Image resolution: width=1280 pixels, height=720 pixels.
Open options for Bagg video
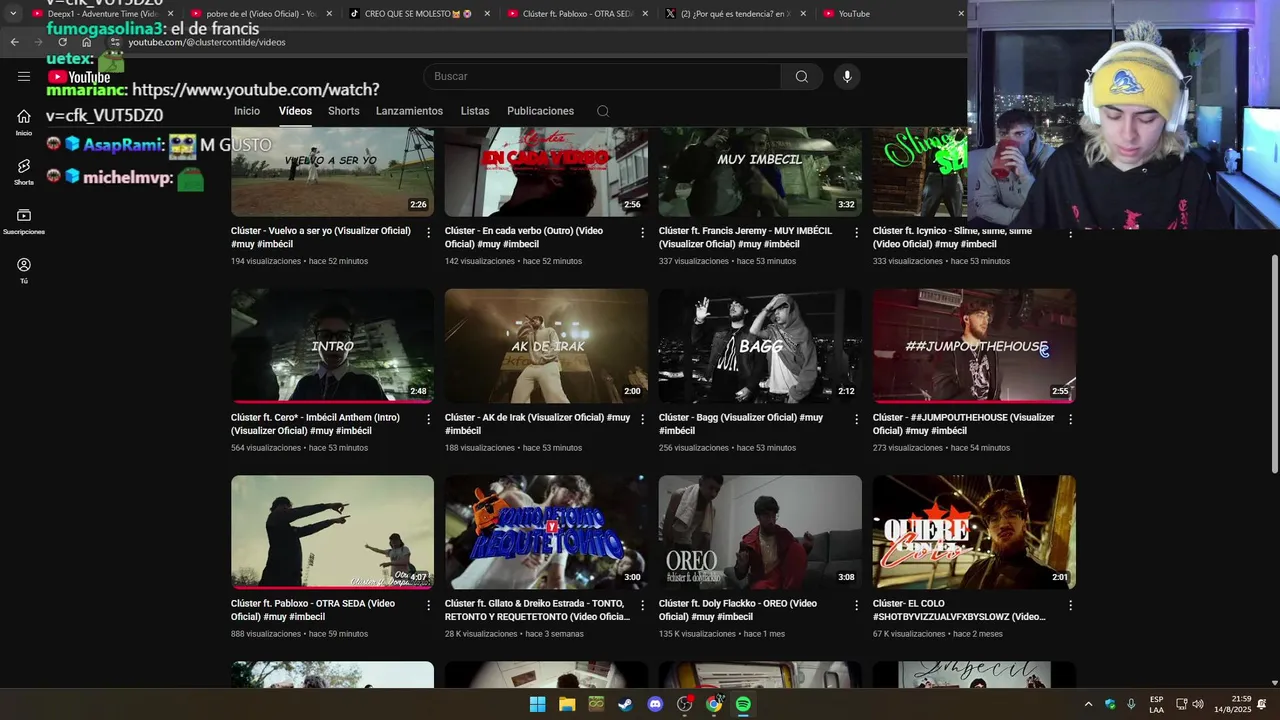[856, 419]
